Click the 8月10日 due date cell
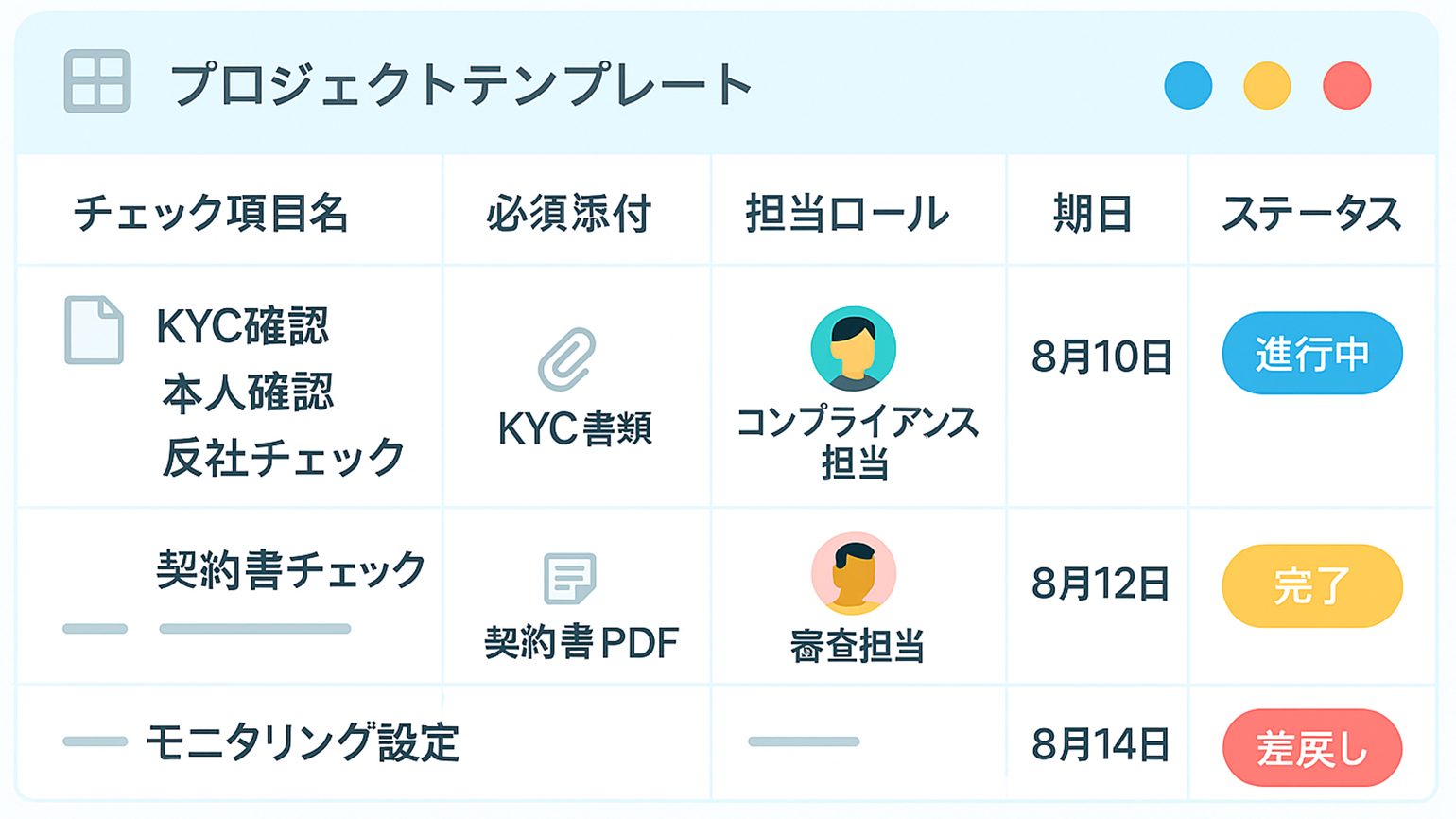1456x819 pixels. pos(1101,357)
